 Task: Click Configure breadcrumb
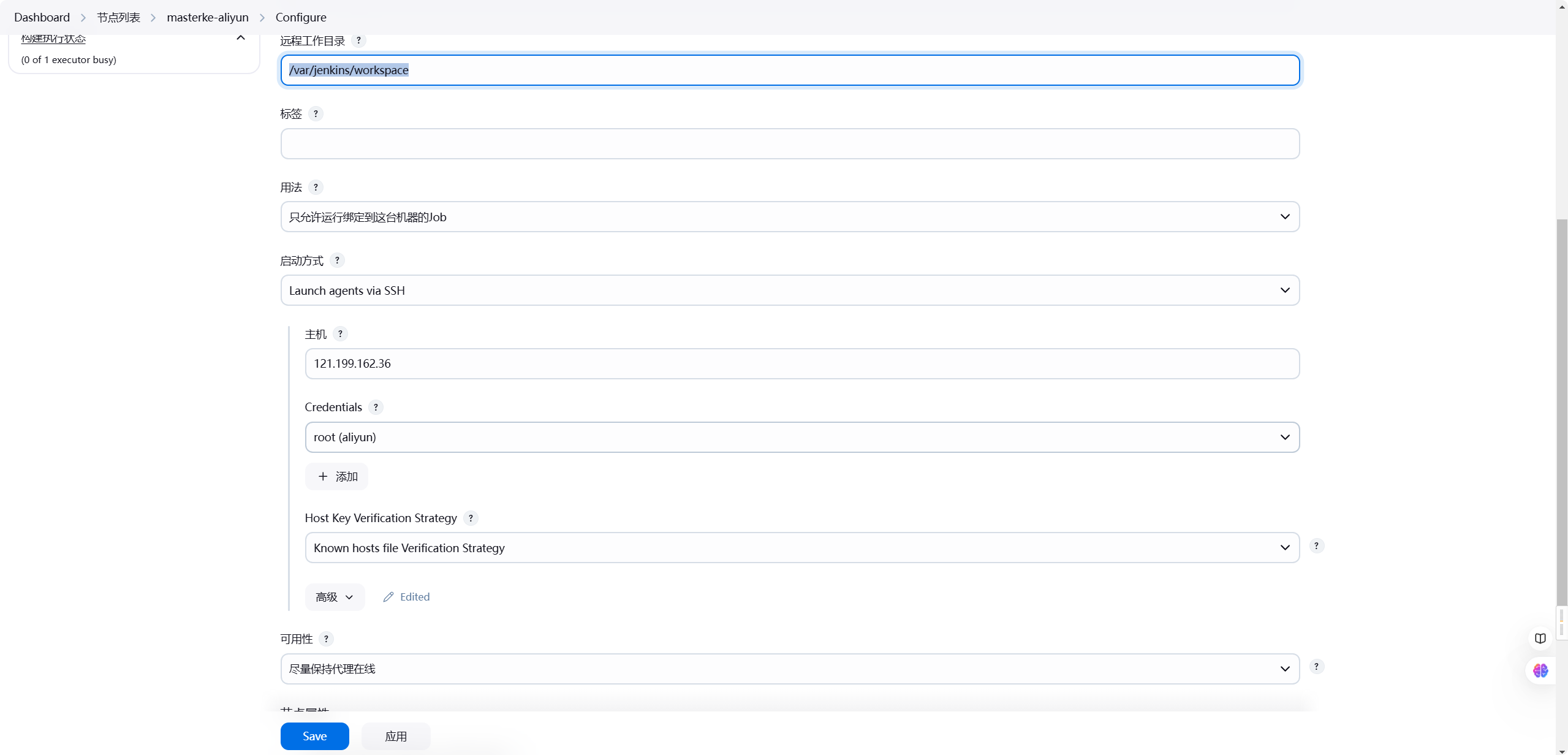coord(301,18)
